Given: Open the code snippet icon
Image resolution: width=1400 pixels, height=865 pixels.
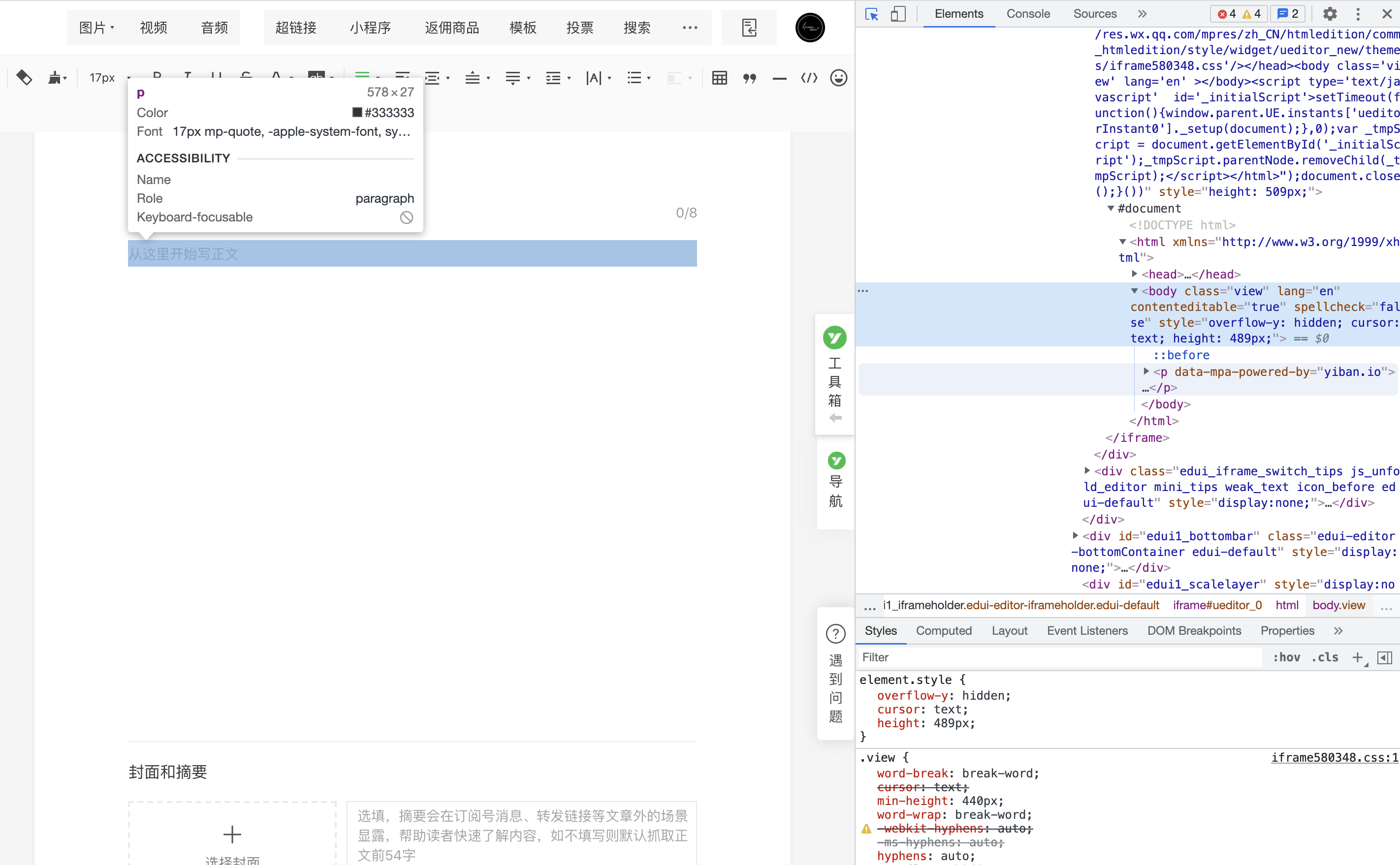Looking at the screenshot, I should pyautogui.click(x=809, y=78).
